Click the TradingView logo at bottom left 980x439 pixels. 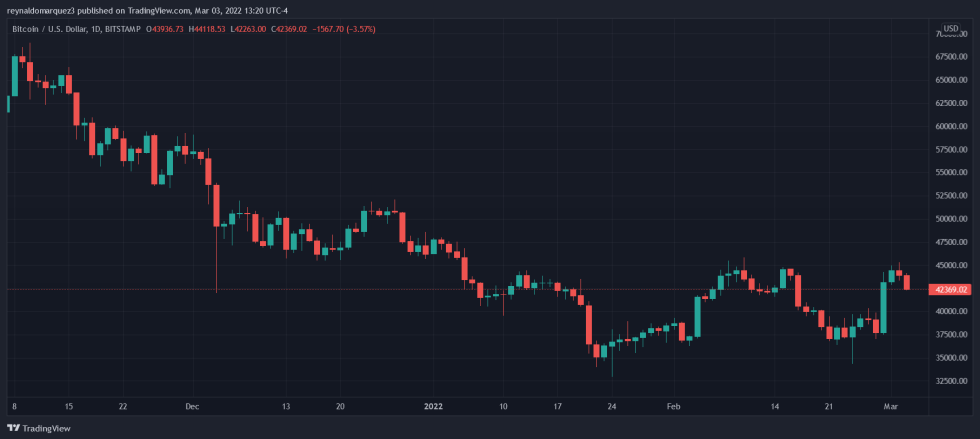(39, 428)
